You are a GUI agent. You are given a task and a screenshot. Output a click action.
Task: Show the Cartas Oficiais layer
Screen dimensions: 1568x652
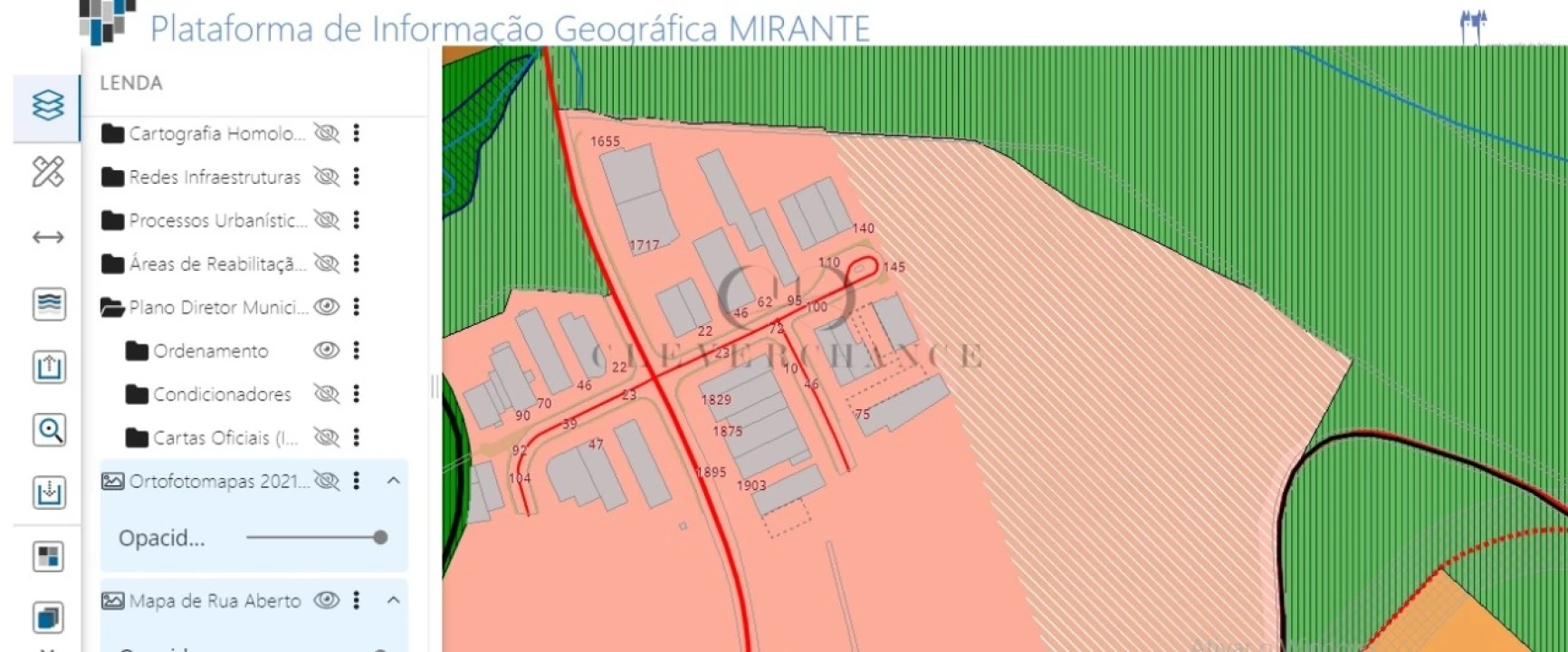(x=327, y=436)
